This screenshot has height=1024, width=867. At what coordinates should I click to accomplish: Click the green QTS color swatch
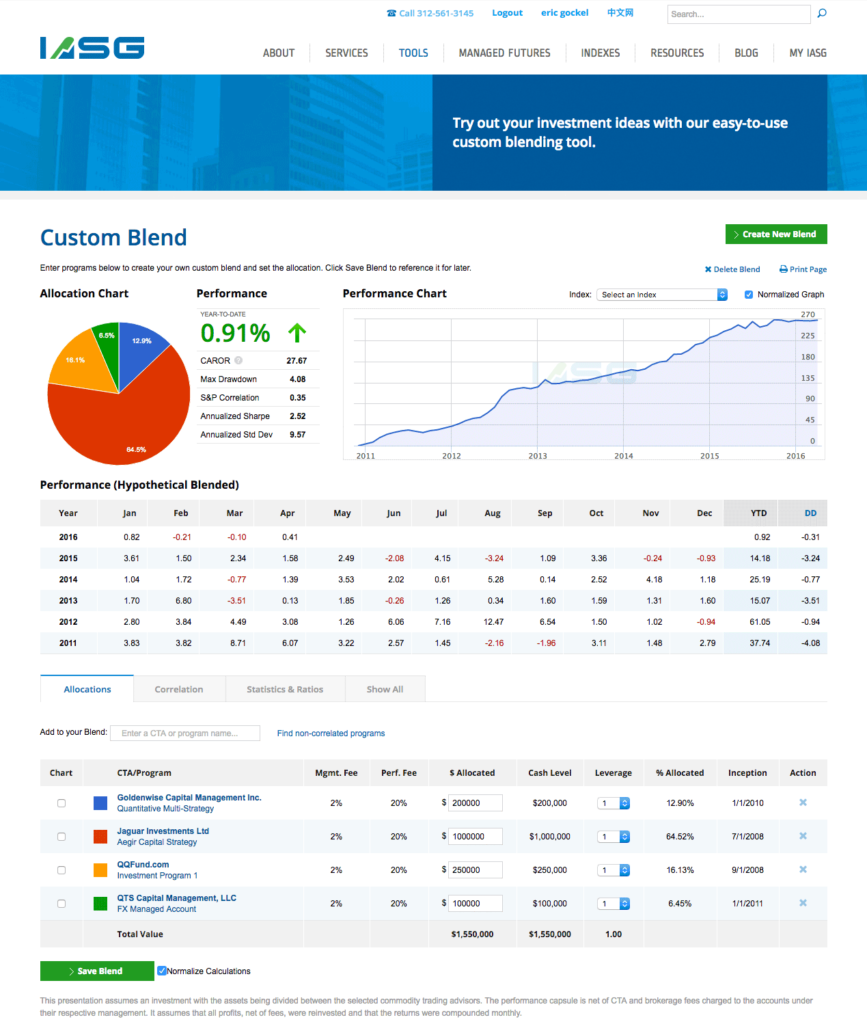pyautogui.click(x=100, y=904)
